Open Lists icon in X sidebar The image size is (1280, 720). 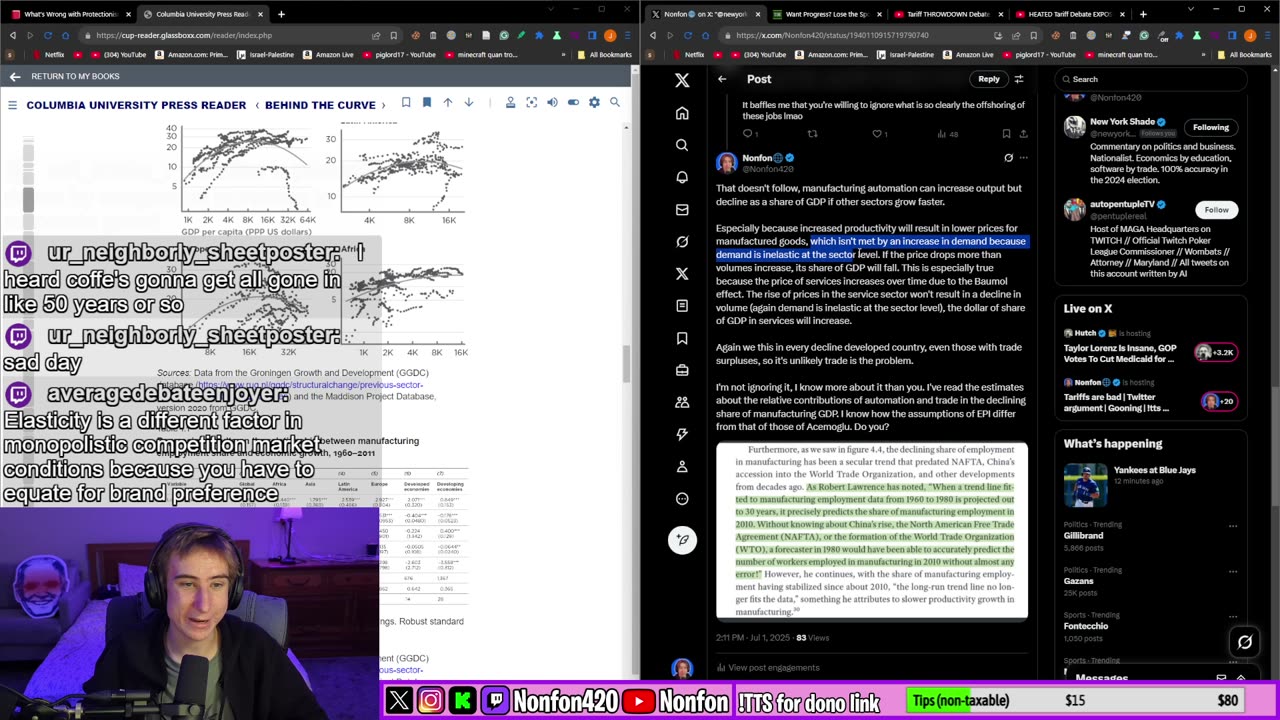click(682, 305)
